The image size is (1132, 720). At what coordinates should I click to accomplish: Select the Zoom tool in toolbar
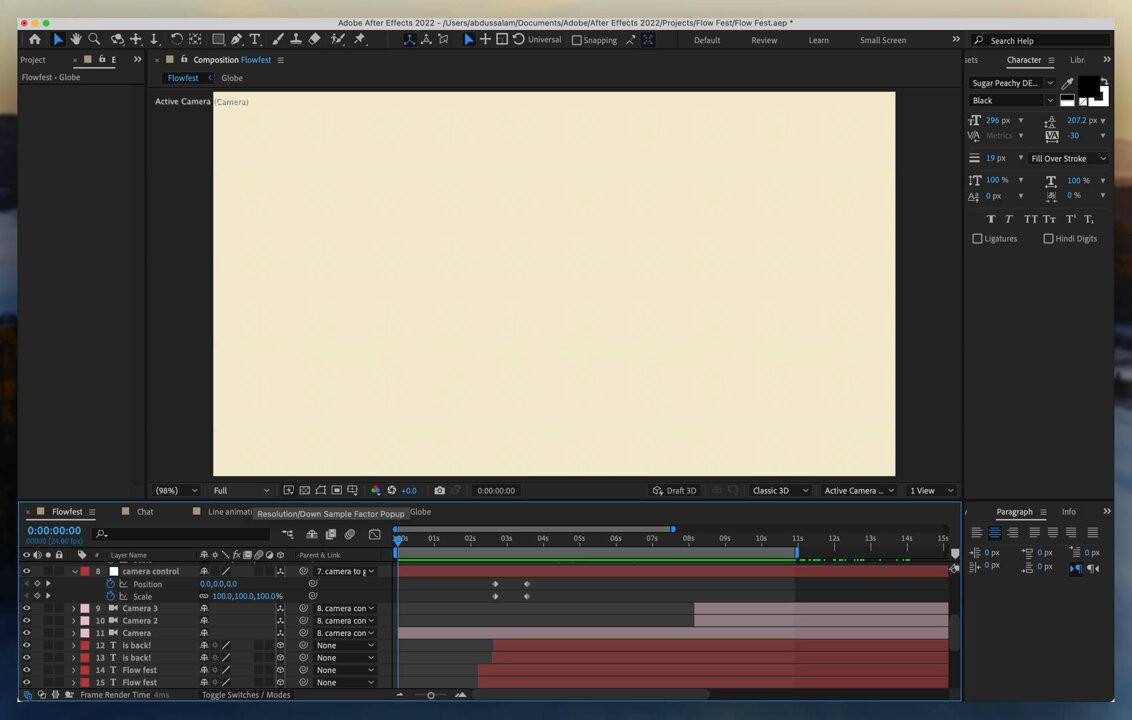pos(94,39)
